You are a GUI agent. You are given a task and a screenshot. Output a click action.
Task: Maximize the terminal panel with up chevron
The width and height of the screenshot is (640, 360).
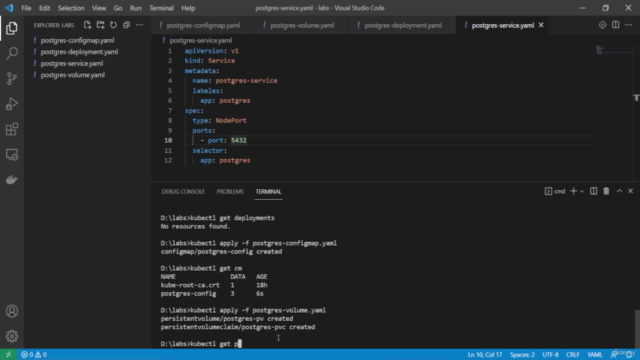tap(619, 191)
